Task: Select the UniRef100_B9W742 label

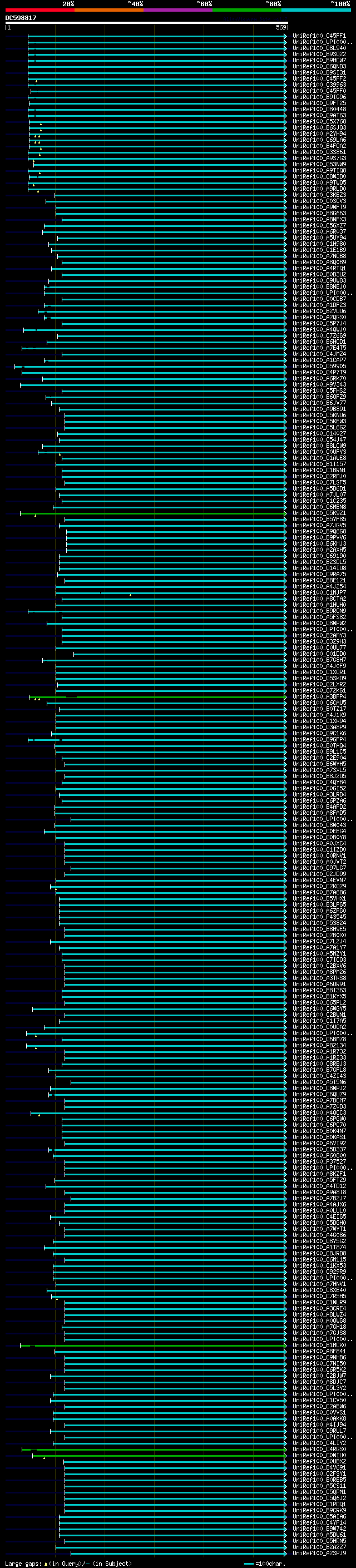Action: pos(319,1529)
